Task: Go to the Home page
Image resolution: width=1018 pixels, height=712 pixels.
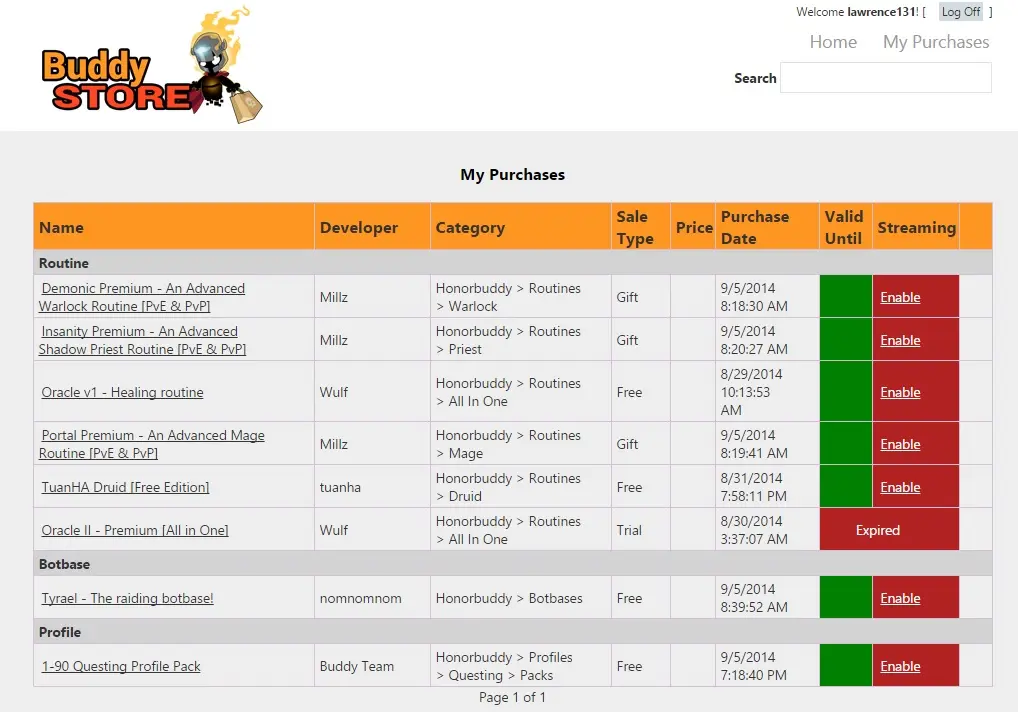Action: pos(833,42)
